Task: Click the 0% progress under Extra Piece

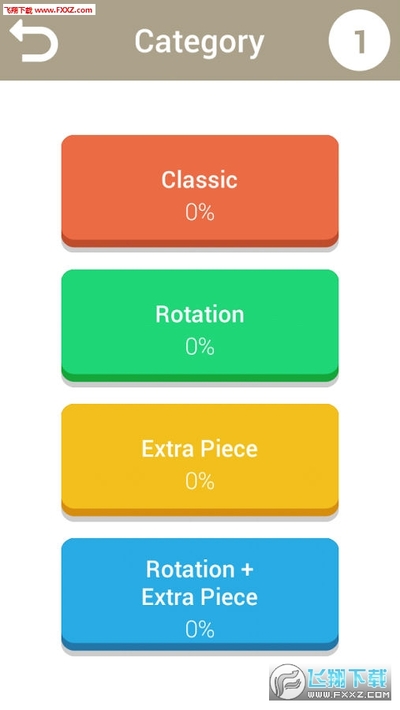Action: (200, 481)
